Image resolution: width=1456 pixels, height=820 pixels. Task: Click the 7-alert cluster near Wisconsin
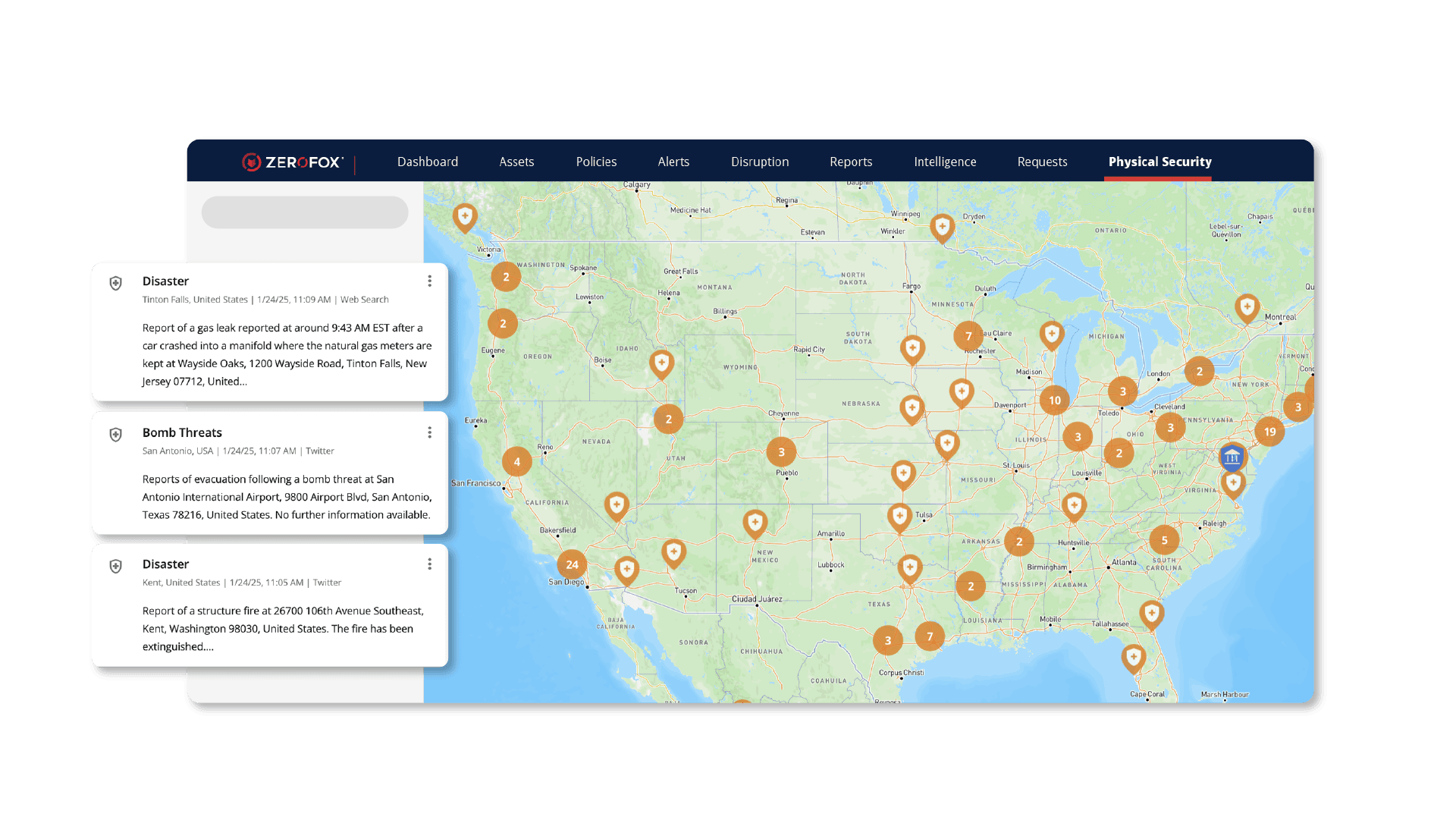click(969, 335)
